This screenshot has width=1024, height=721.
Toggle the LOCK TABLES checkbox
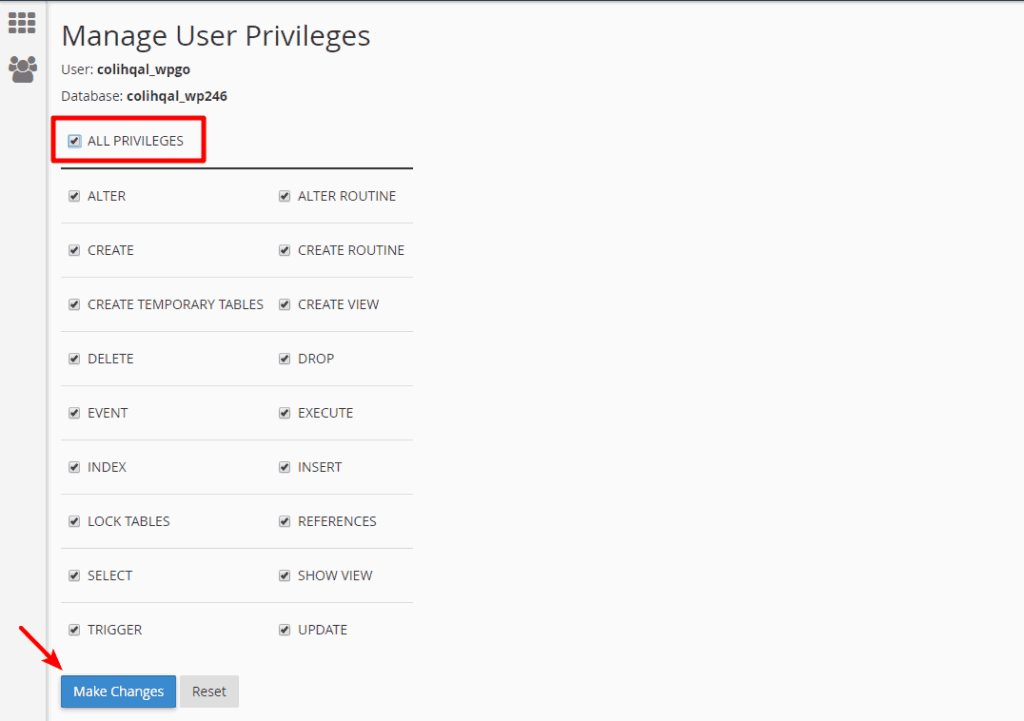point(74,521)
